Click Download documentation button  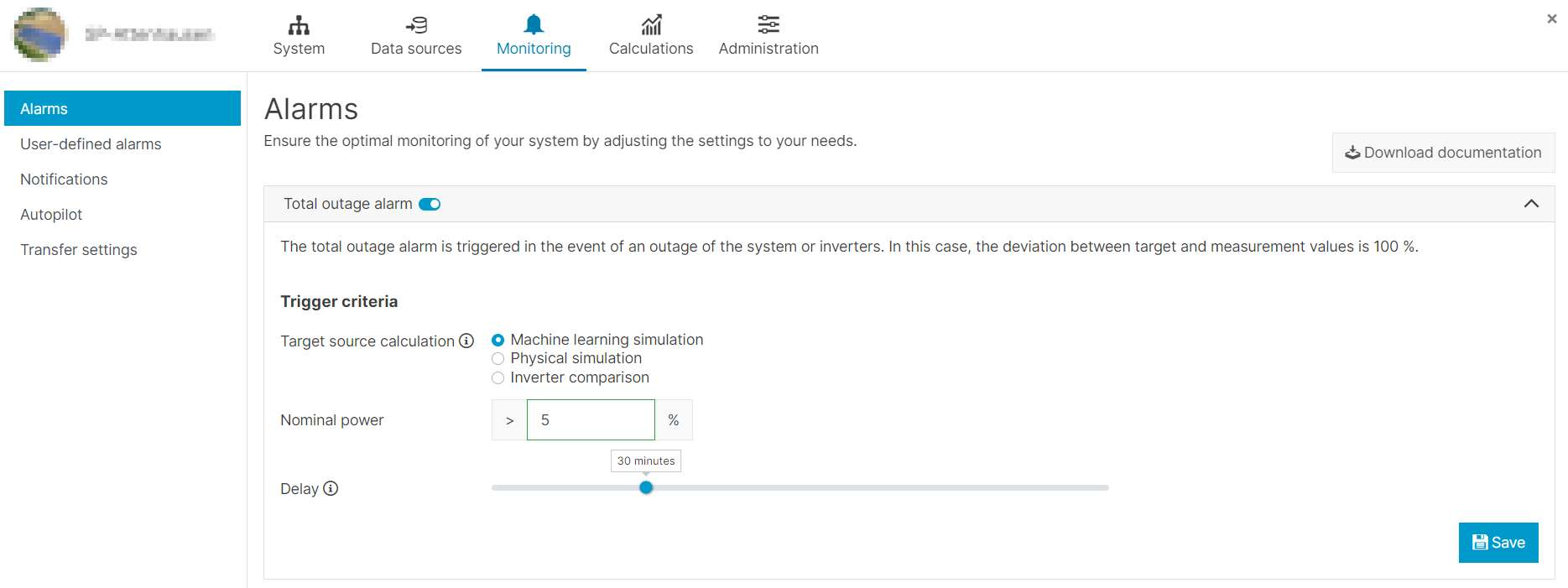[1443, 153]
